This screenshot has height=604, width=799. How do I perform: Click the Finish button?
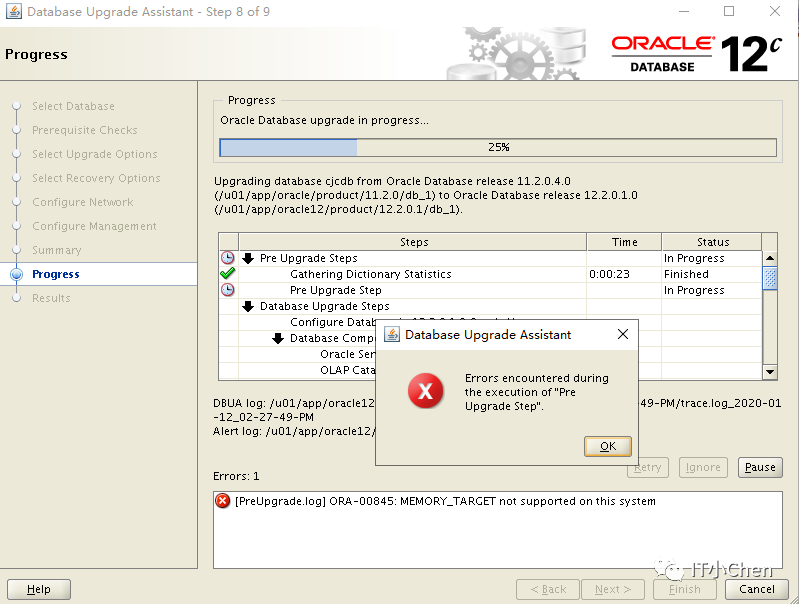click(x=685, y=589)
